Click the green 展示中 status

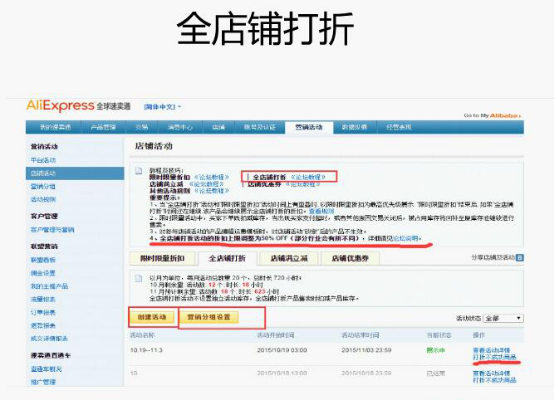(x=436, y=350)
